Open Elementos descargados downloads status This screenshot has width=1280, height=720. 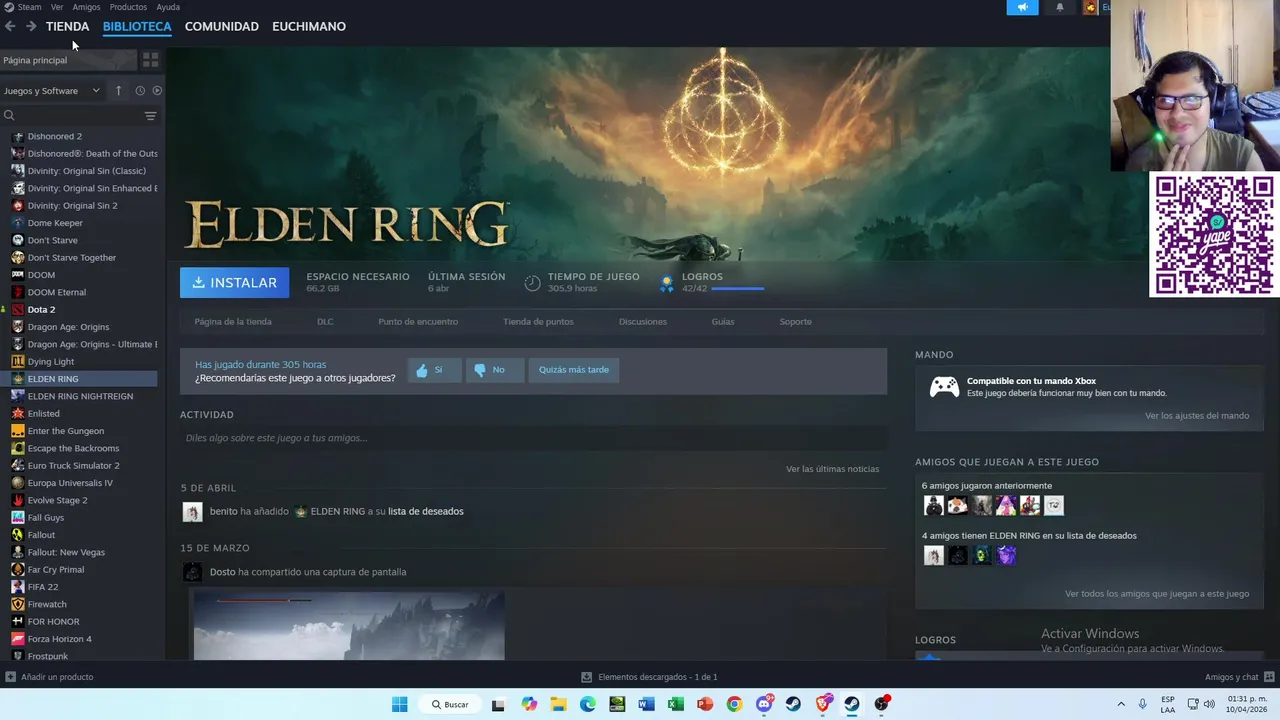(x=649, y=677)
